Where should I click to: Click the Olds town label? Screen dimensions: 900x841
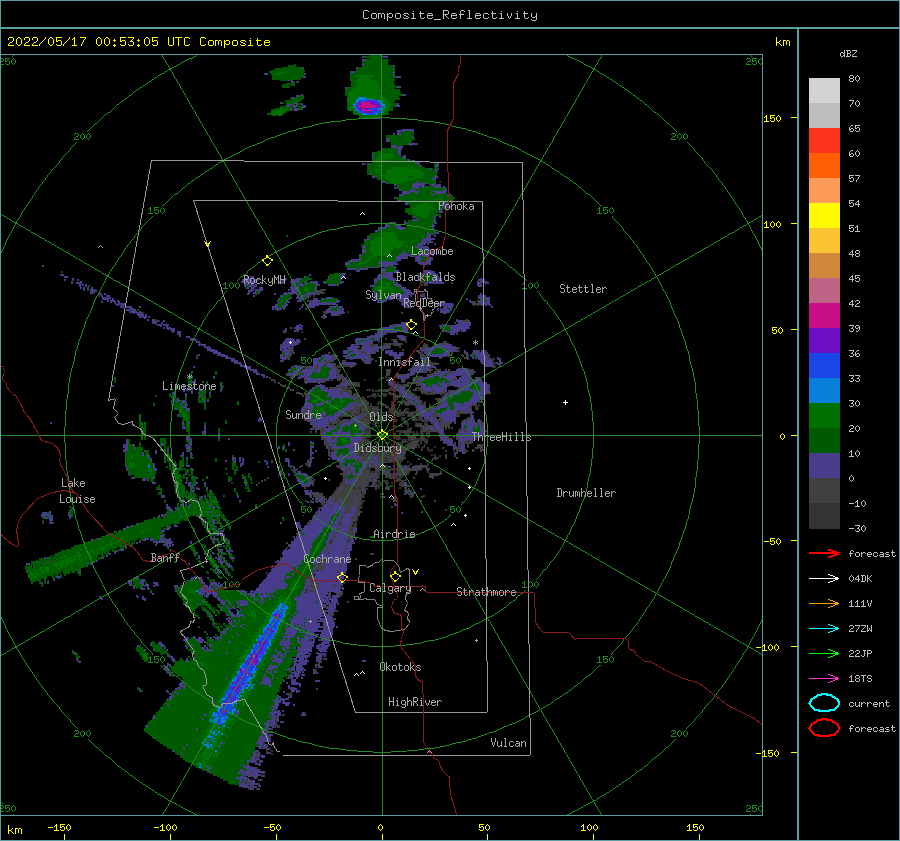(381, 417)
